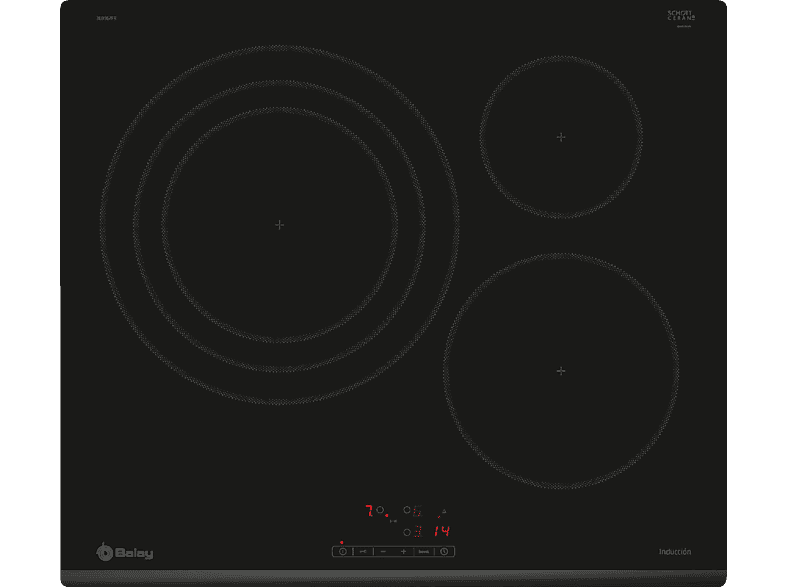Tap the child lock key icon
786x587 pixels.
(363, 551)
